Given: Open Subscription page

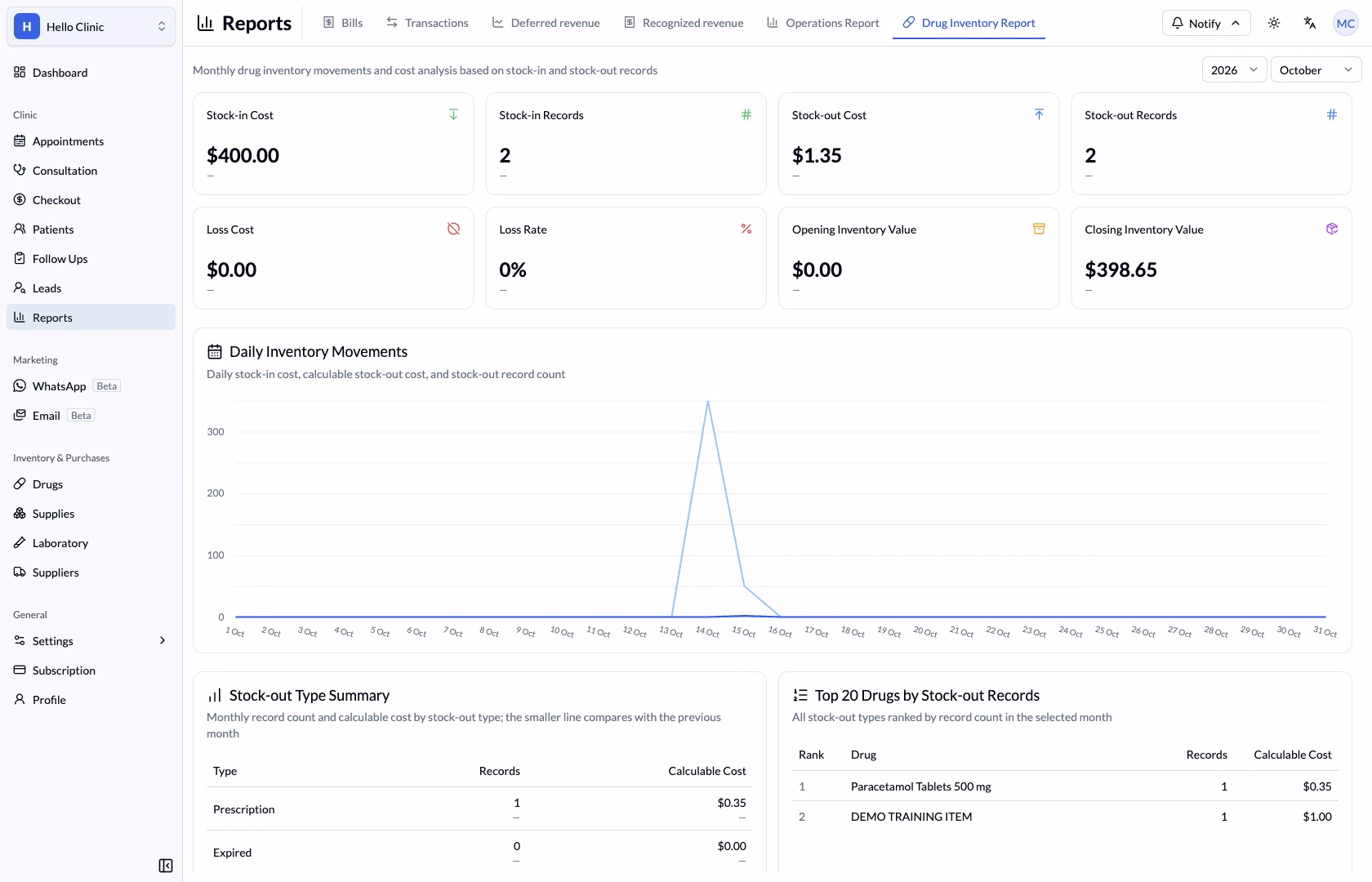Looking at the screenshot, I should [x=91, y=670].
